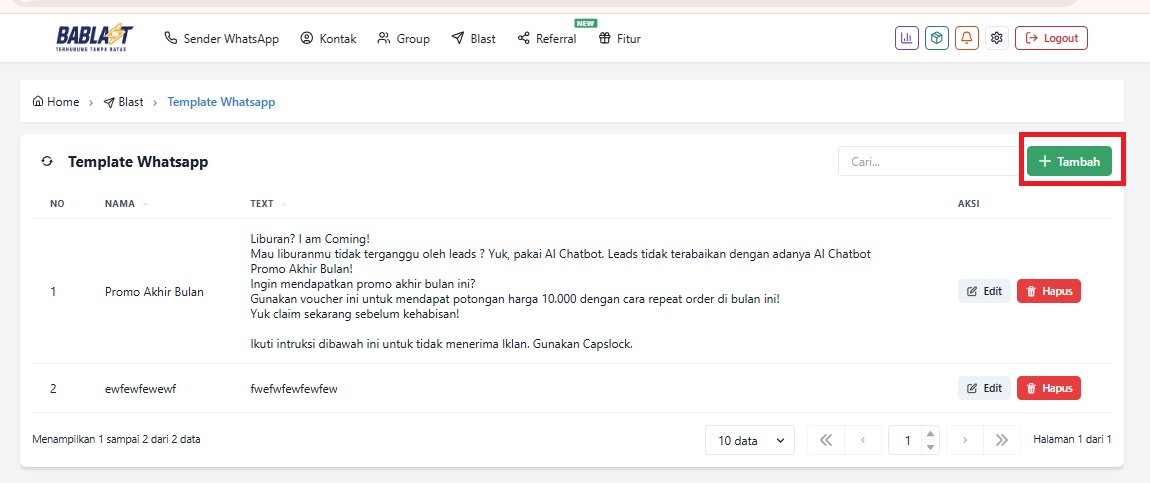The width and height of the screenshot is (1150, 483).
Task: Click the Logout button
Action: click(1051, 38)
